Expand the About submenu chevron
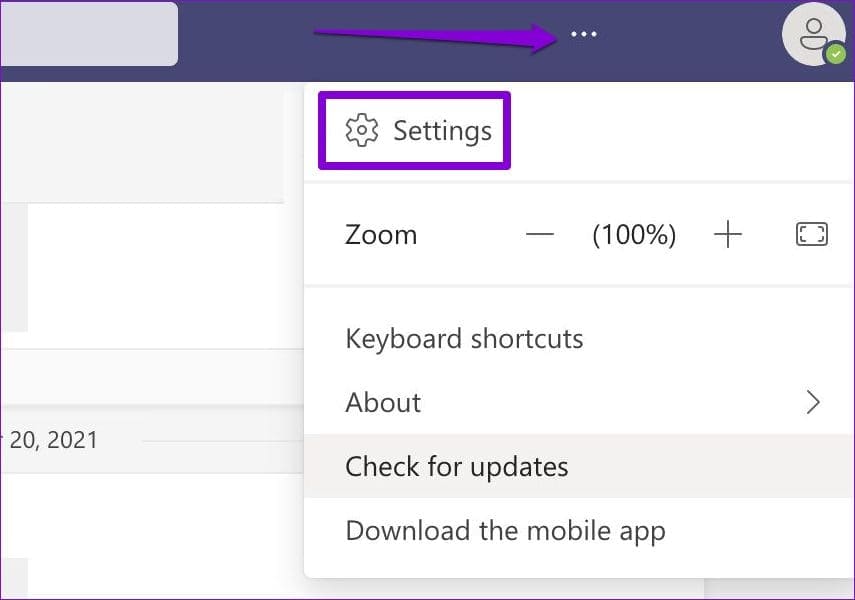Screen dimensions: 855x600 tap(813, 403)
